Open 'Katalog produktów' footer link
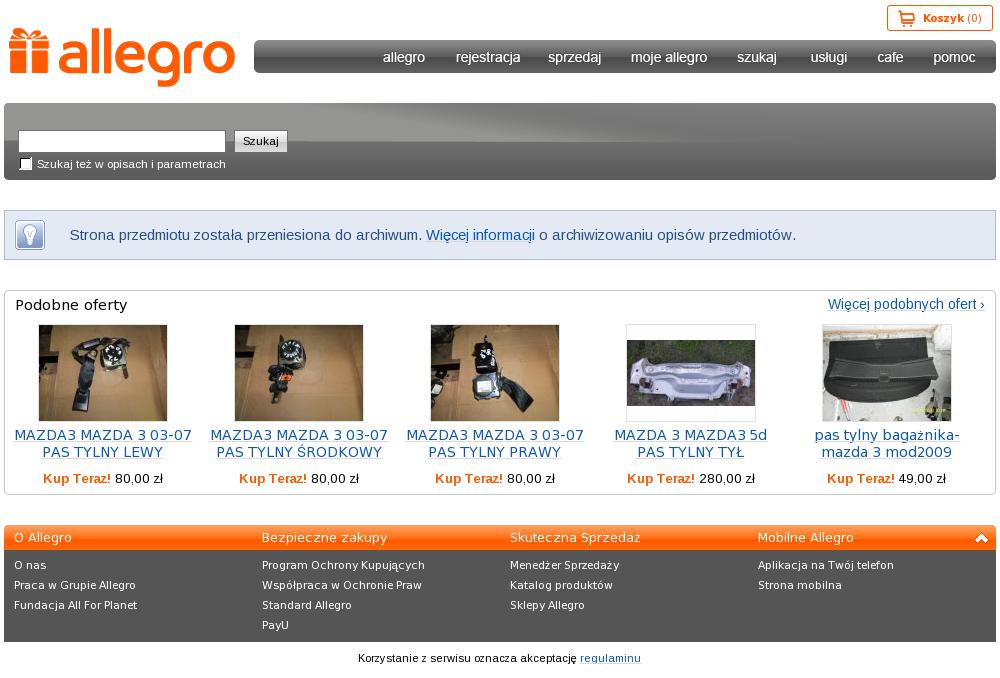The height and width of the screenshot is (678, 1000). coord(561,585)
